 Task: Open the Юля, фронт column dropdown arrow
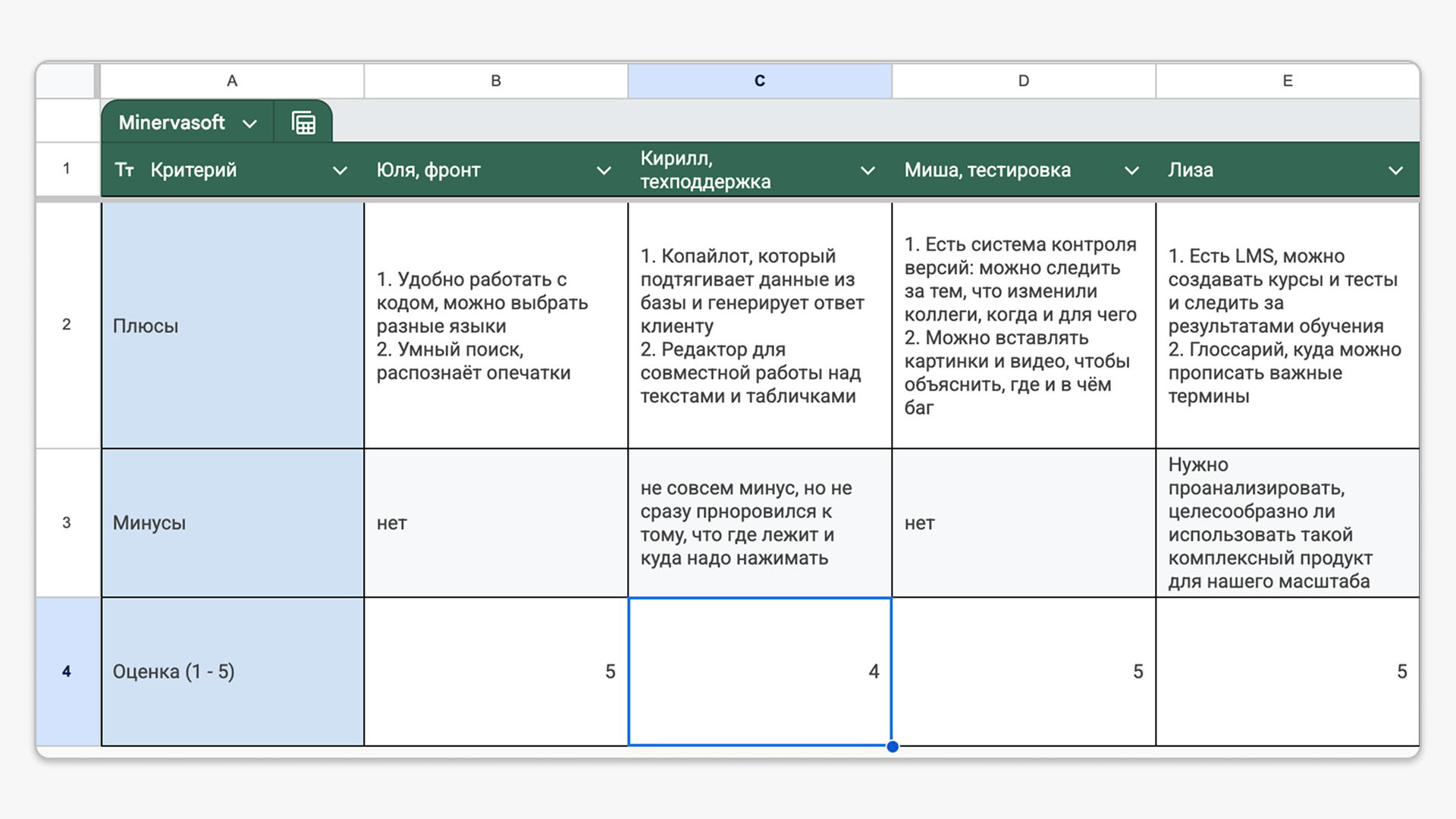(x=604, y=171)
